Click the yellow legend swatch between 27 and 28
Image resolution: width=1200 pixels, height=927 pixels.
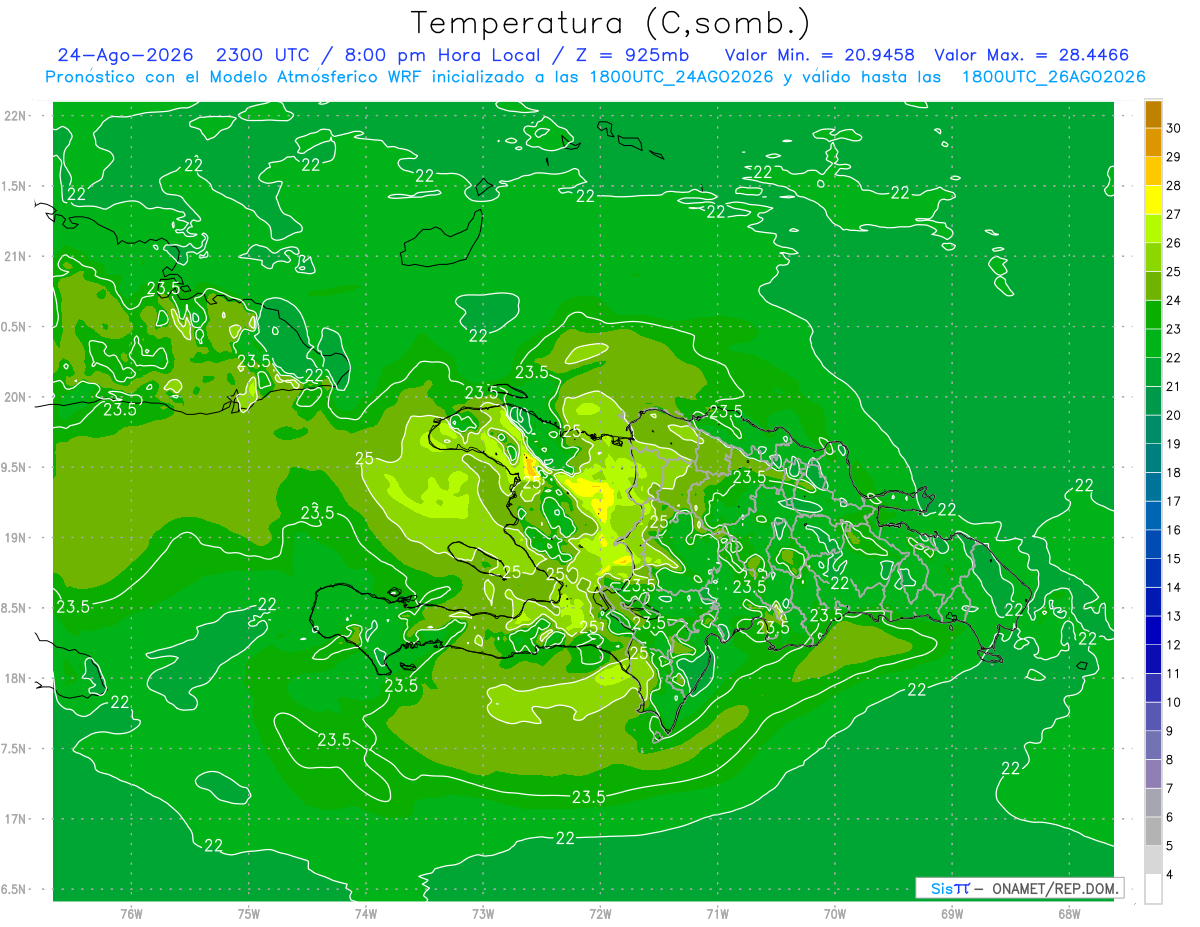1153,200
